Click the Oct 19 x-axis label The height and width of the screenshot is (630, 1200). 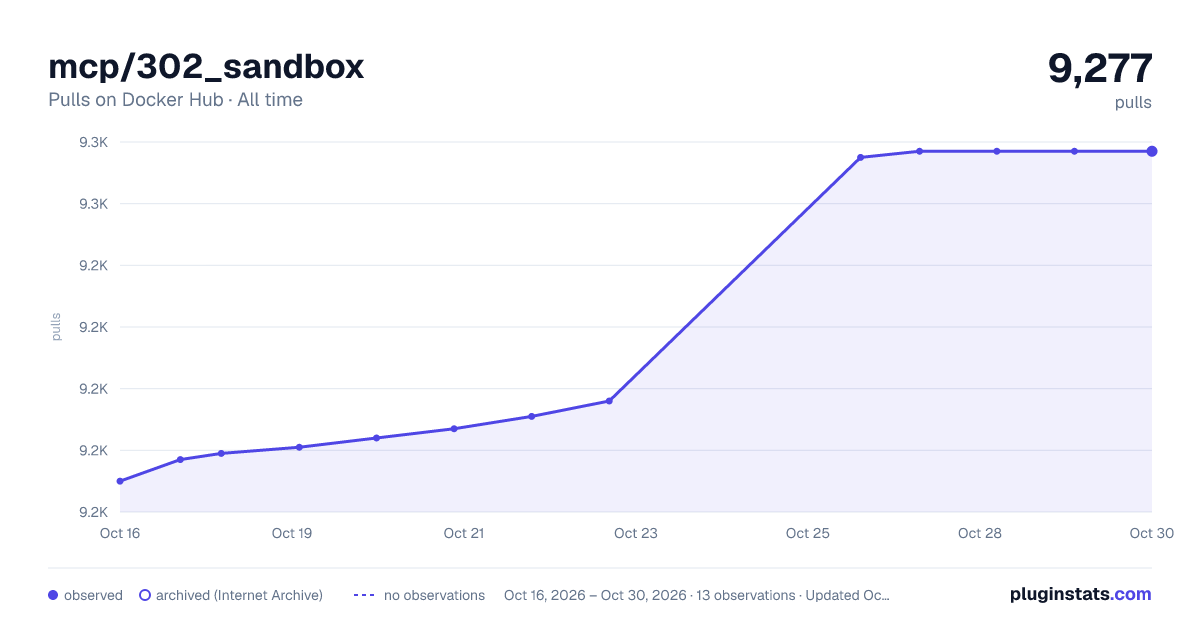coord(292,533)
